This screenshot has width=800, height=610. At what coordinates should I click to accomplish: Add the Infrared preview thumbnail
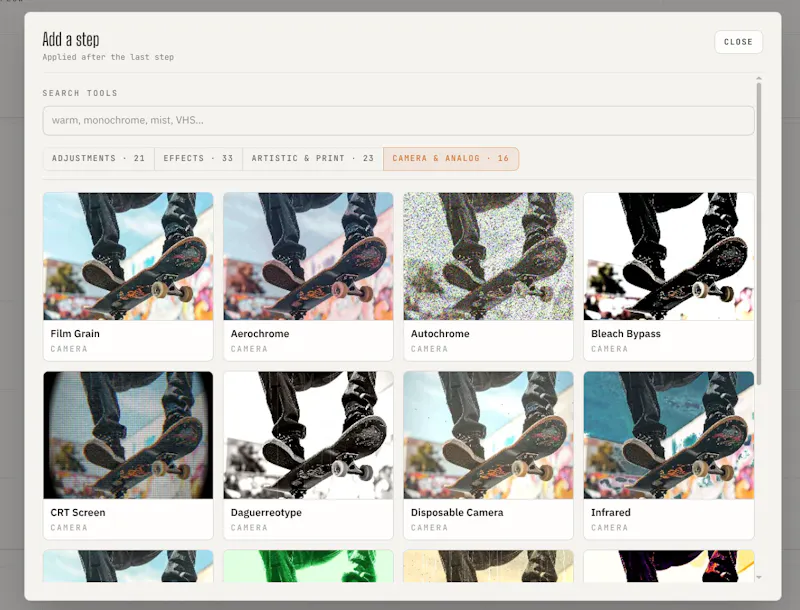668,435
